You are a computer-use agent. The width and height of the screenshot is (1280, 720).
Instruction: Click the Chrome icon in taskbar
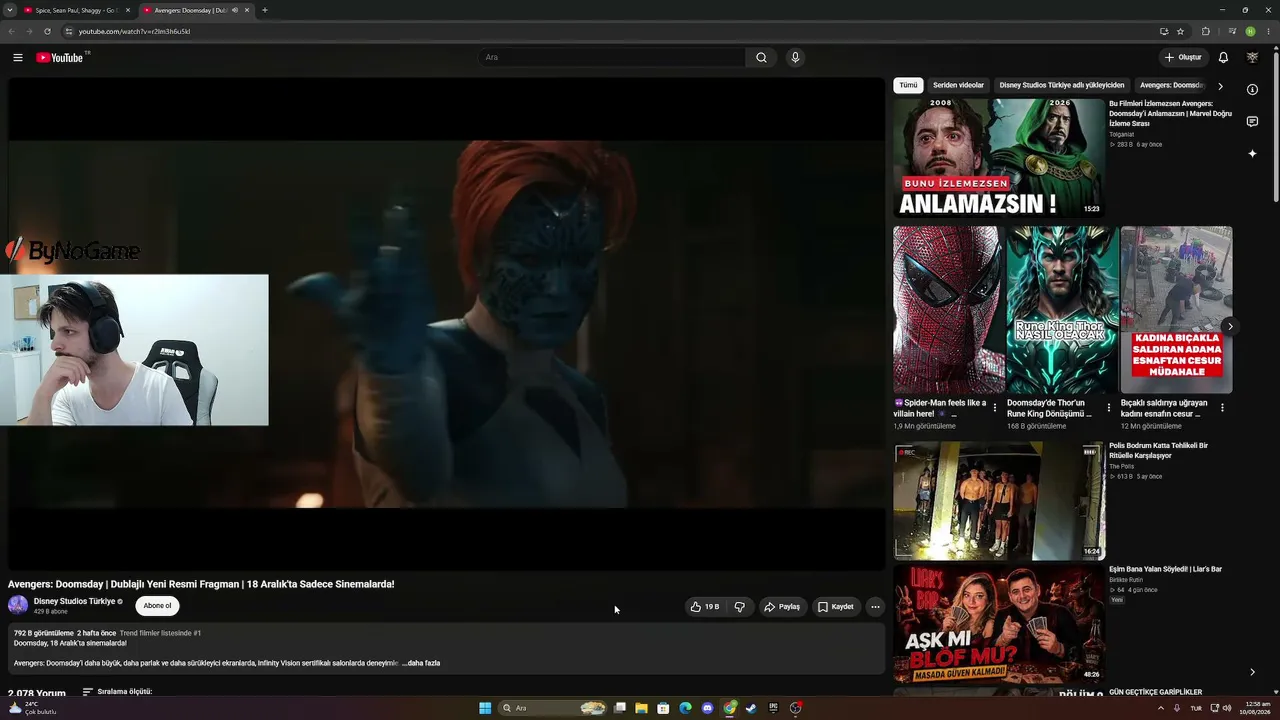click(x=729, y=708)
